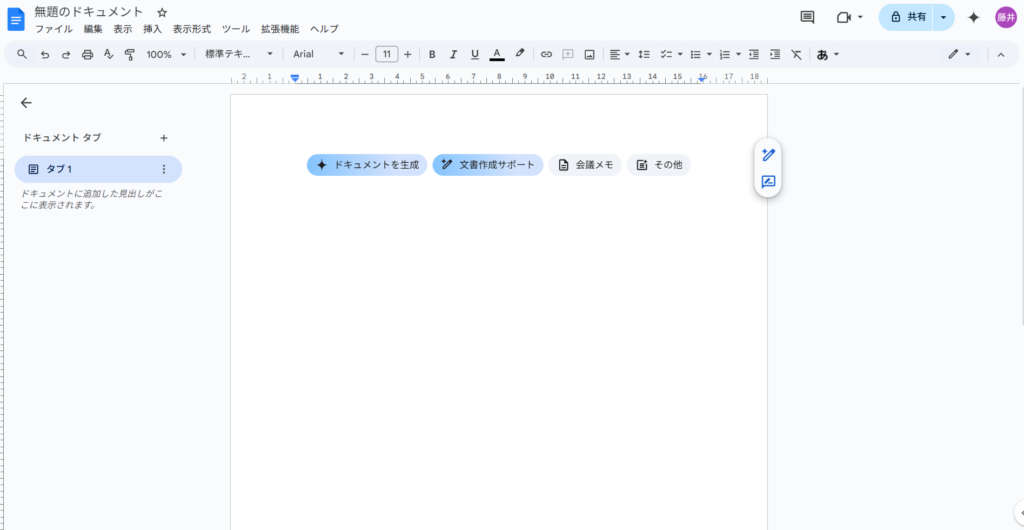
Task: Decrease the indent
Action: pos(754,54)
